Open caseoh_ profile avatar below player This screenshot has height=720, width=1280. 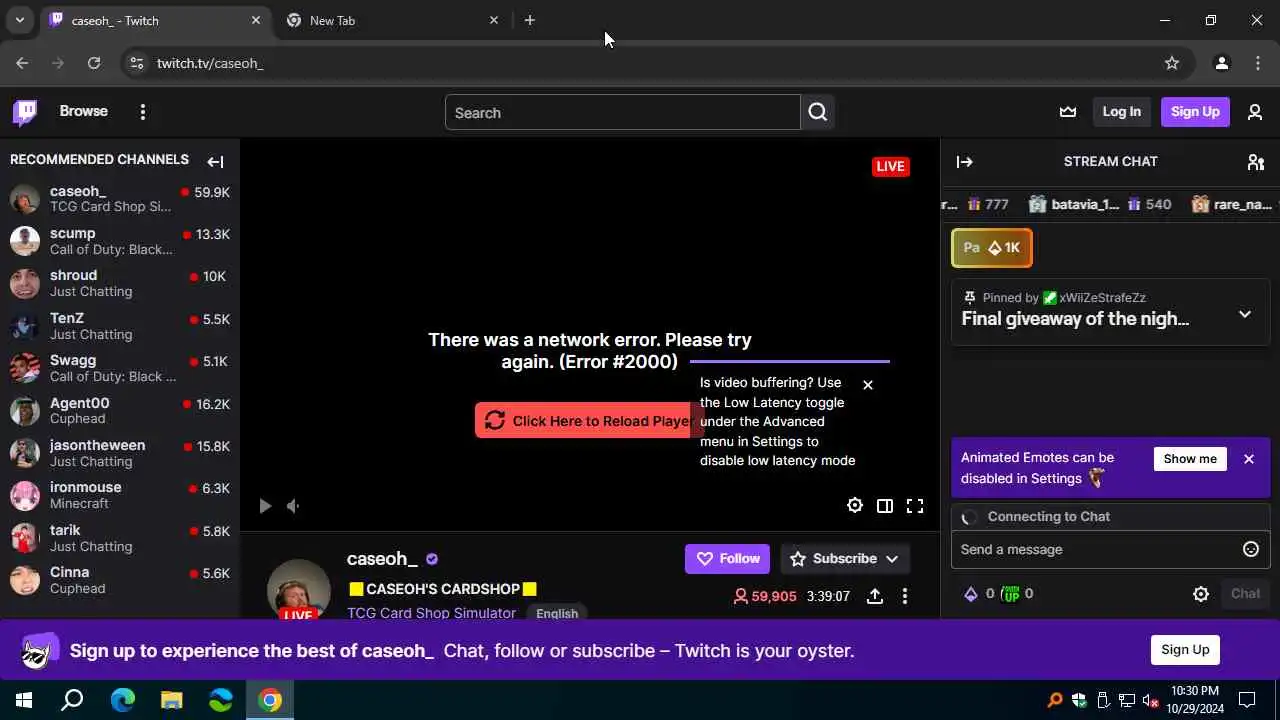coord(299,591)
